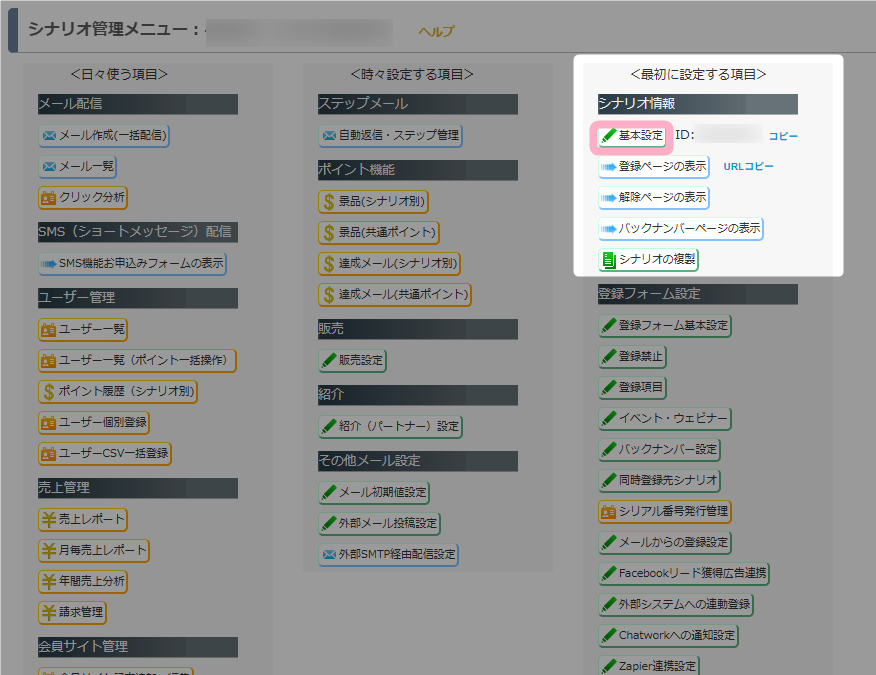Click arrow icon on 登録ページの表示
This screenshot has width=876, height=675.
[x=608, y=167]
